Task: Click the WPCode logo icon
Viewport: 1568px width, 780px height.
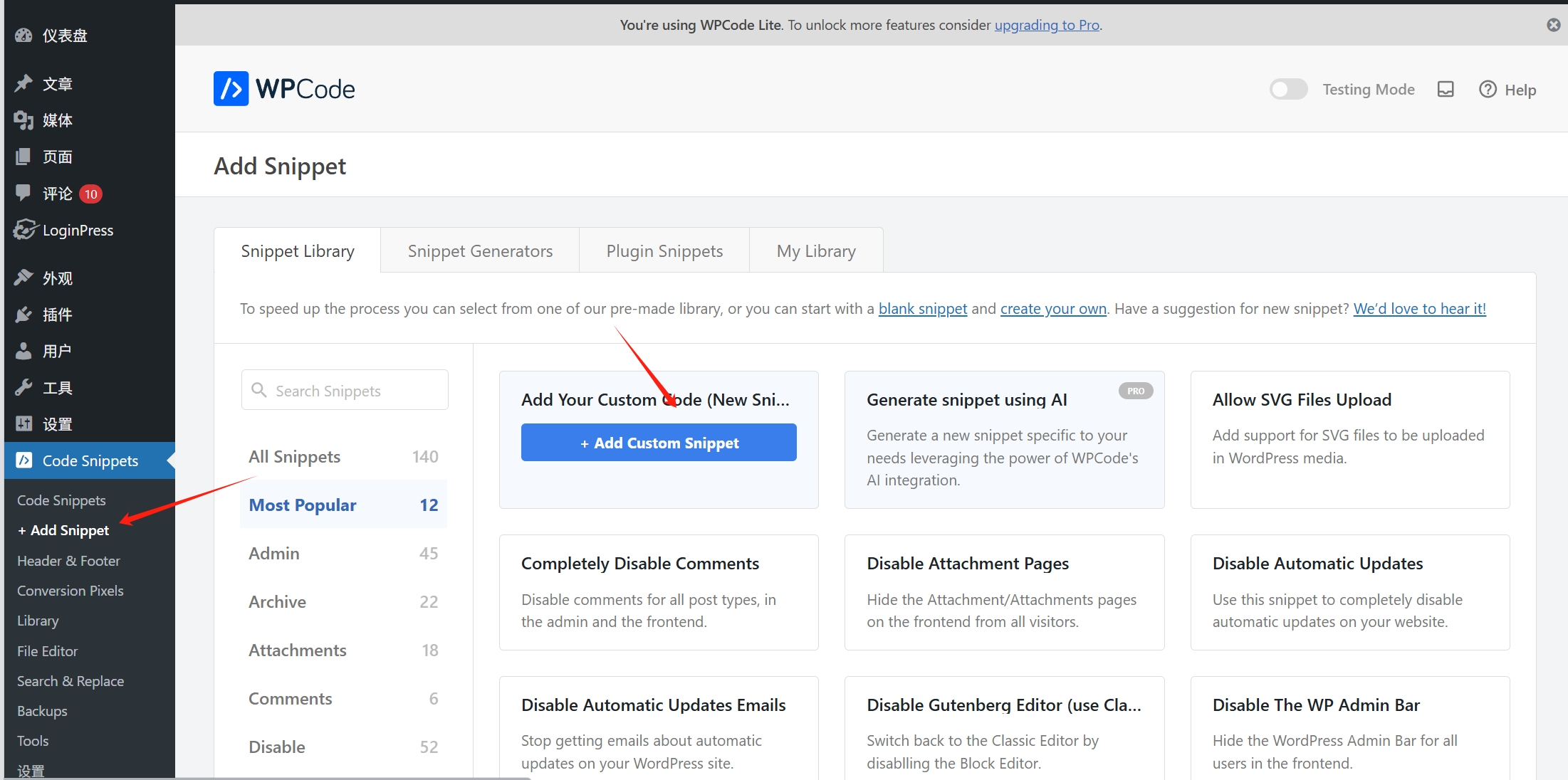Action: click(231, 89)
